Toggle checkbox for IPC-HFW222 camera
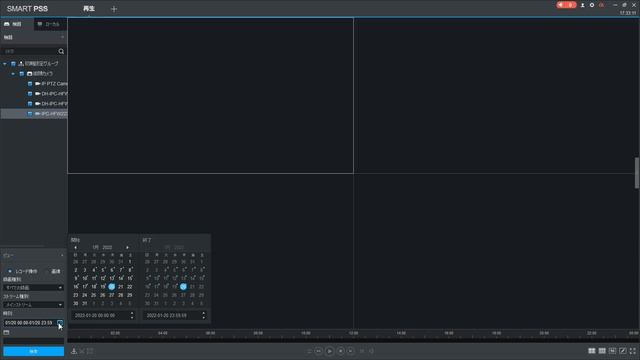Screen dimensions: 640x360 [30, 113]
